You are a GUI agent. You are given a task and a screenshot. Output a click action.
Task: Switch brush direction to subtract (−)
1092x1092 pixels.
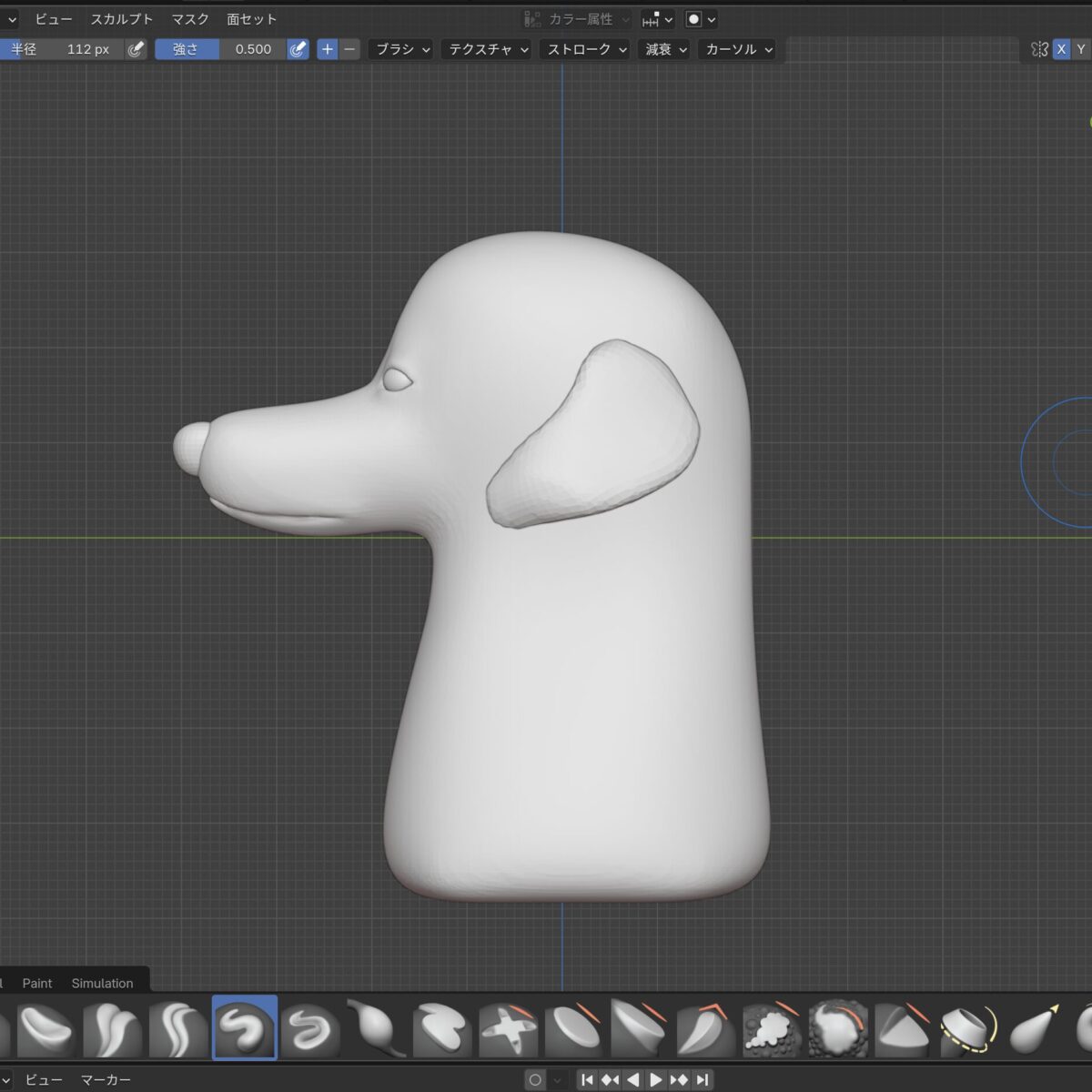tap(350, 49)
